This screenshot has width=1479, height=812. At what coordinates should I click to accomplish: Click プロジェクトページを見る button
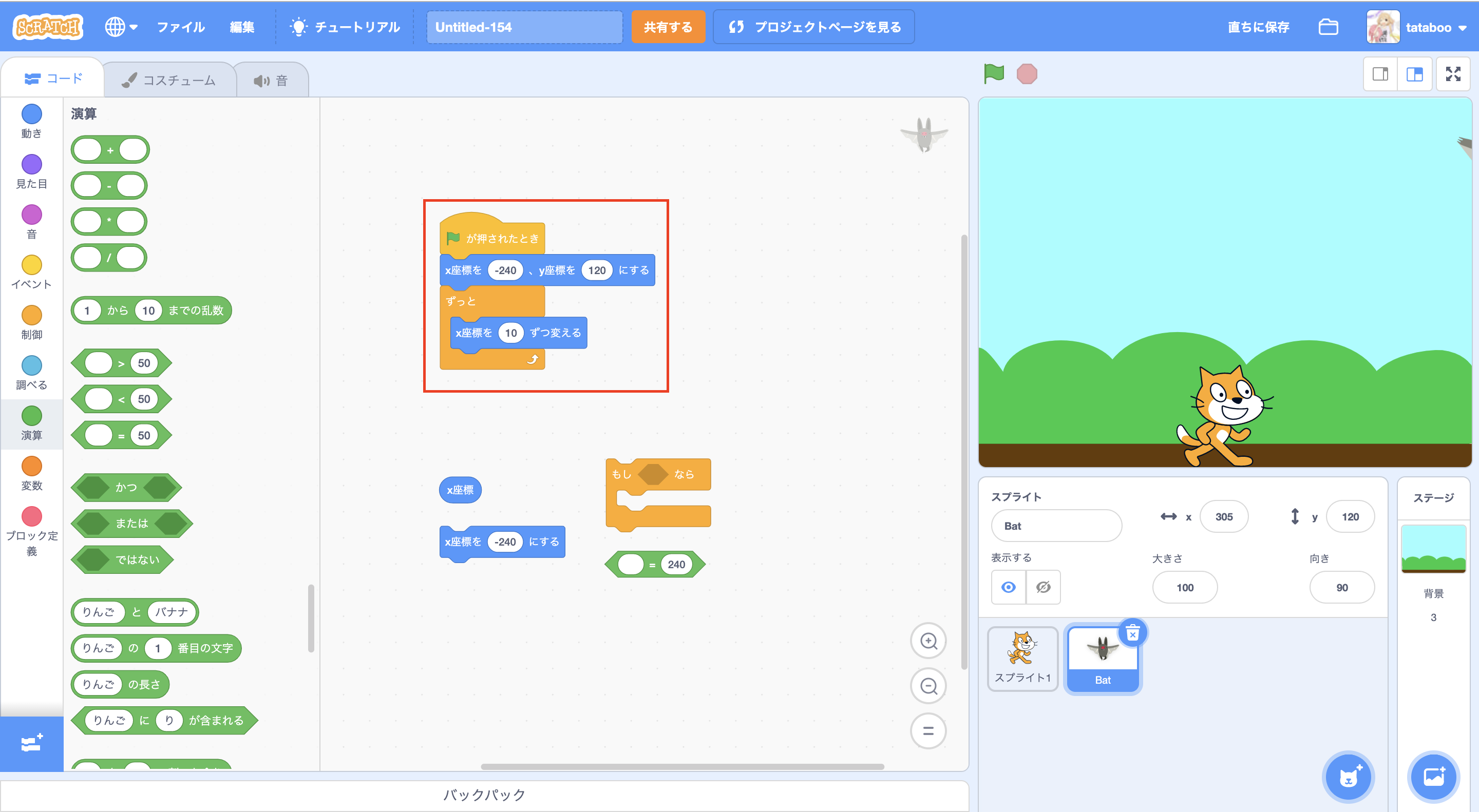point(813,27)
